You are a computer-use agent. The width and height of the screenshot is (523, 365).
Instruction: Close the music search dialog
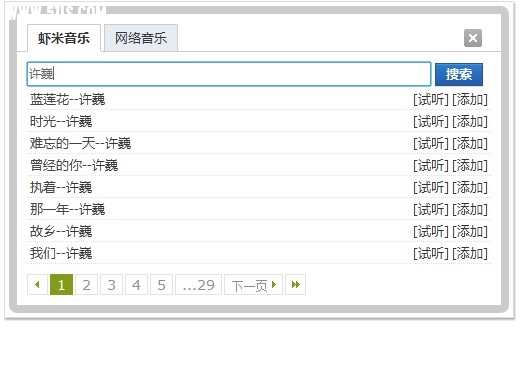click(x=473, y=38)
